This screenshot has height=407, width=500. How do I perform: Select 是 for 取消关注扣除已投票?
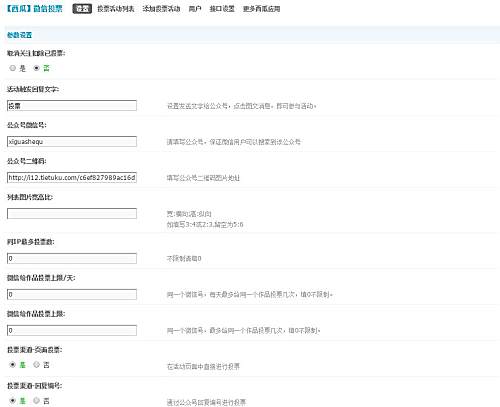[13, 68]
